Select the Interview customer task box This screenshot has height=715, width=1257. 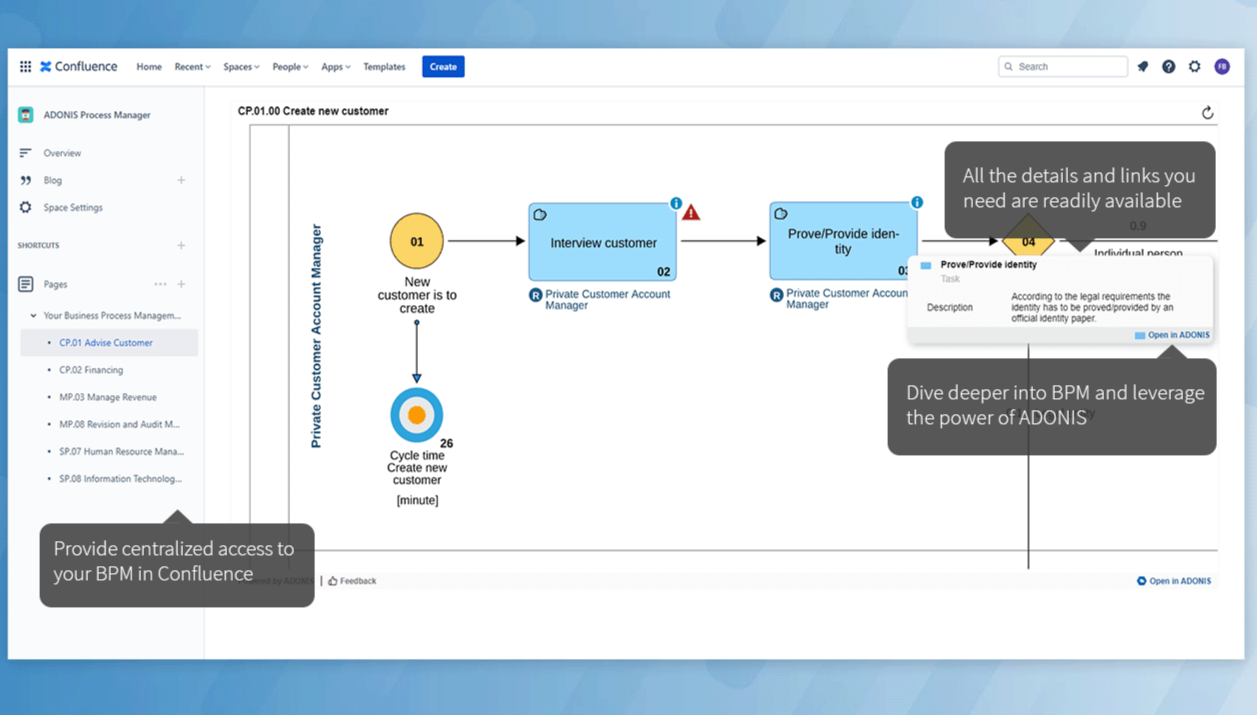603,242
